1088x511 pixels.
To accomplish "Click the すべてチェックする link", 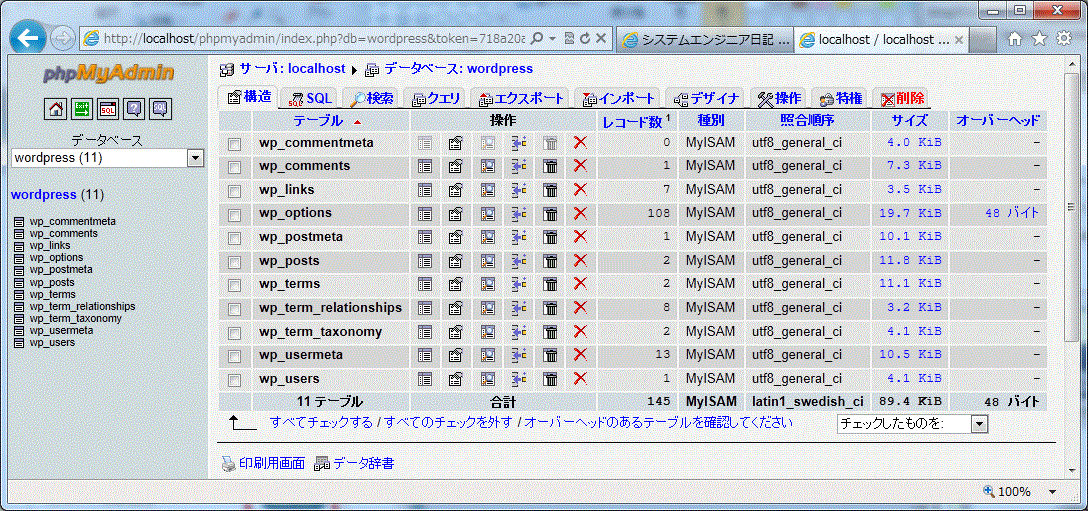I will pyautogui.click(x=321, y=423).
